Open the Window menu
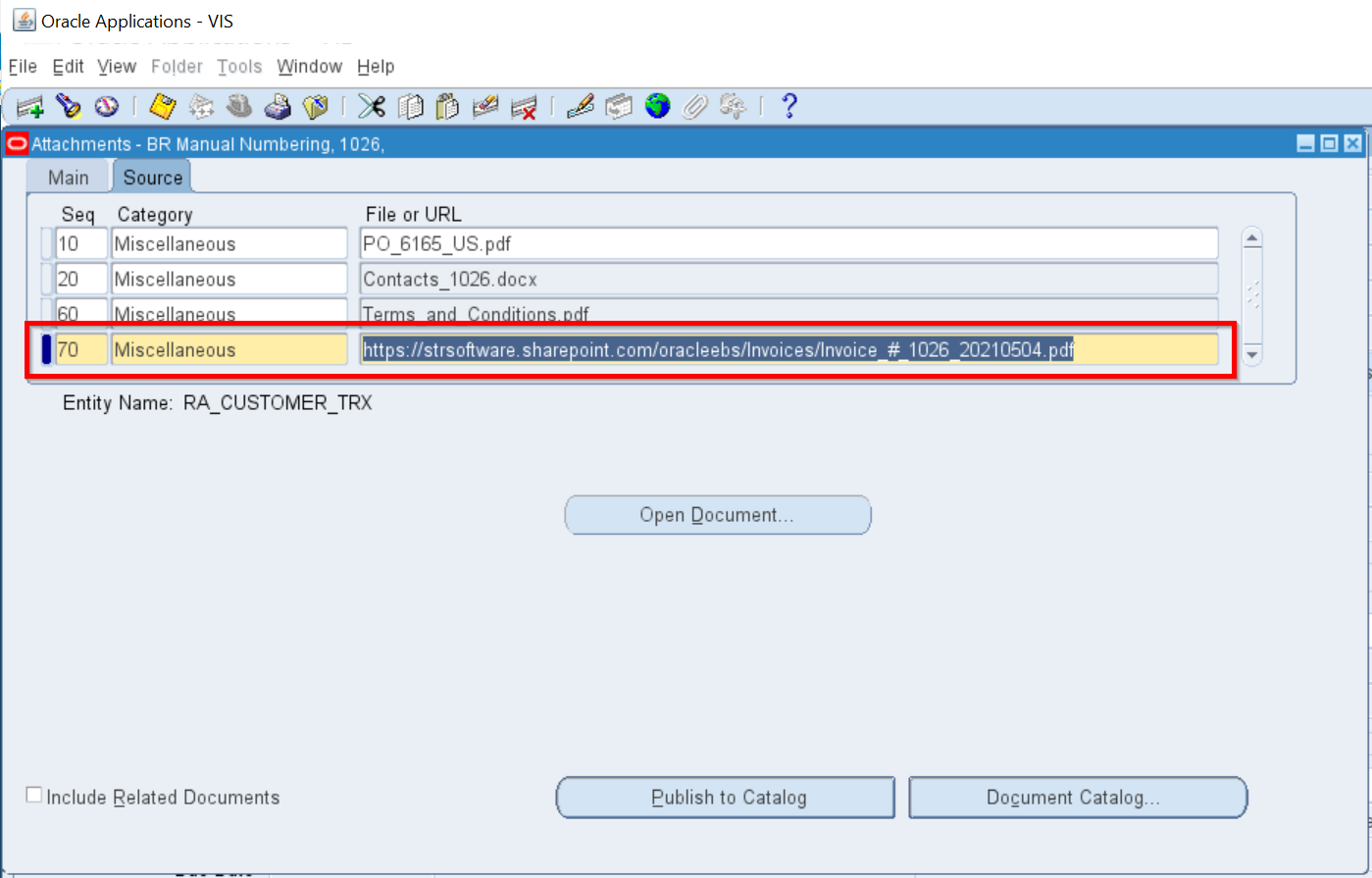Image resolution: width=1372 pixels, height=878 pixels. click(x=310, y=67)
